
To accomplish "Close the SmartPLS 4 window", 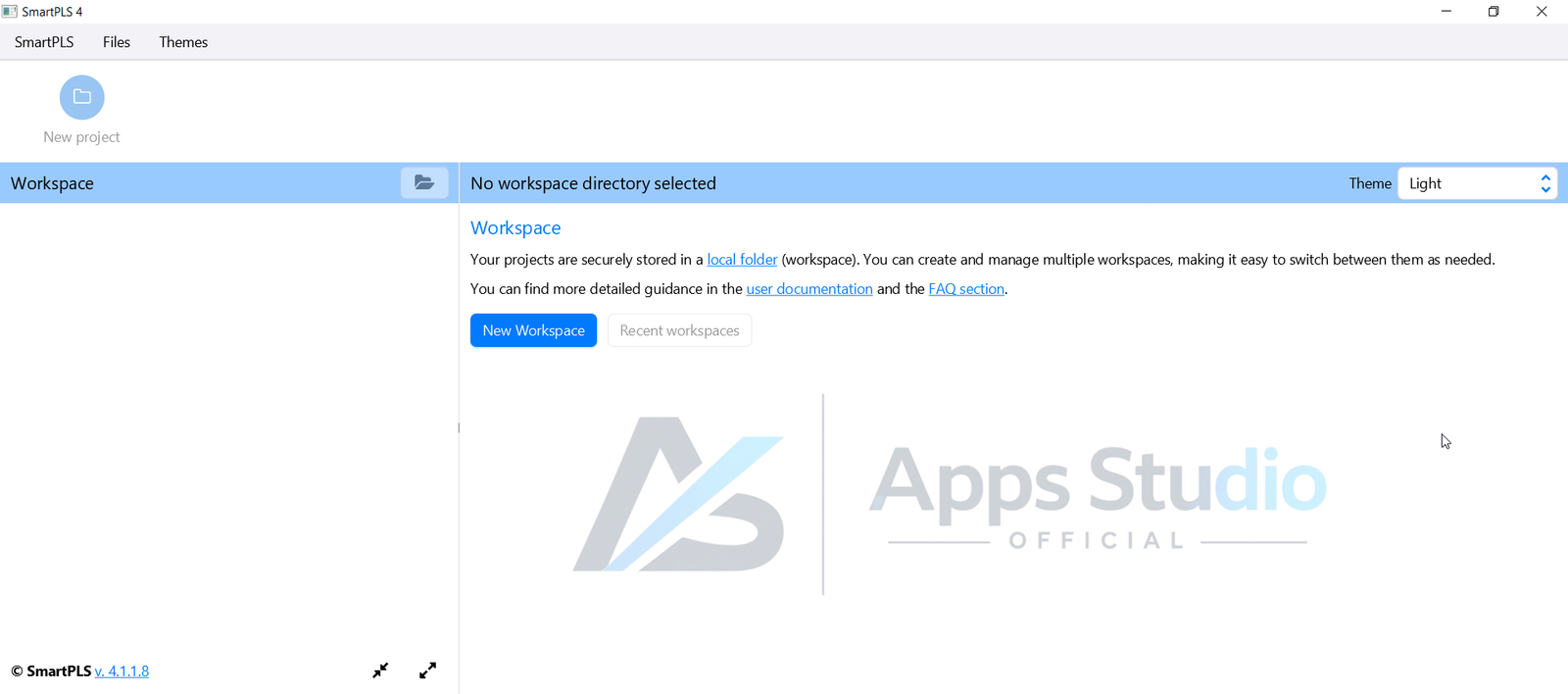I will click(x=1542, y=12).
